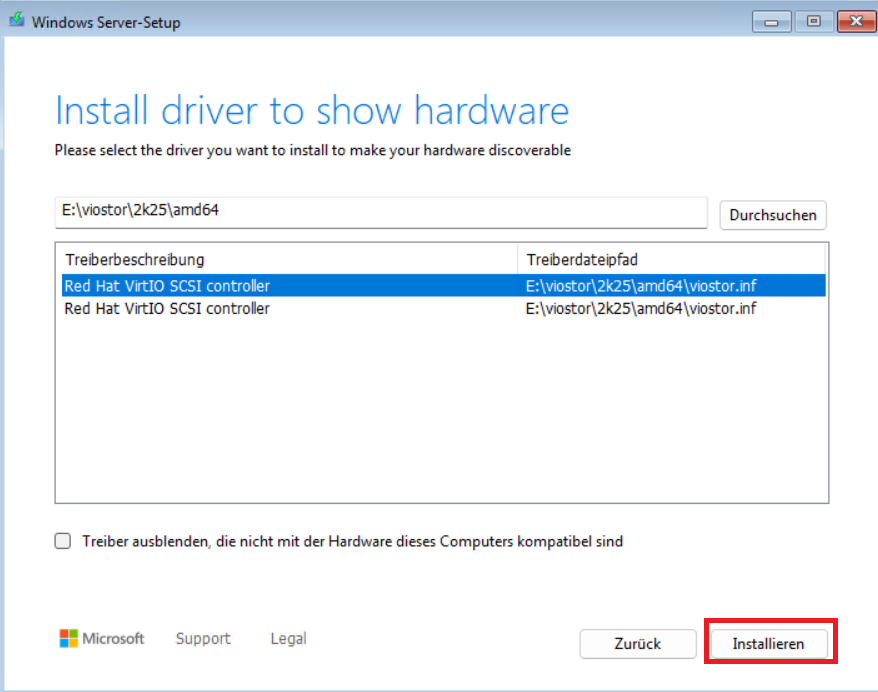This screenshot has width=878, height=692.
Task: Enable the hide incompatible drivers checkbox
Action: (x=63, y=541)
